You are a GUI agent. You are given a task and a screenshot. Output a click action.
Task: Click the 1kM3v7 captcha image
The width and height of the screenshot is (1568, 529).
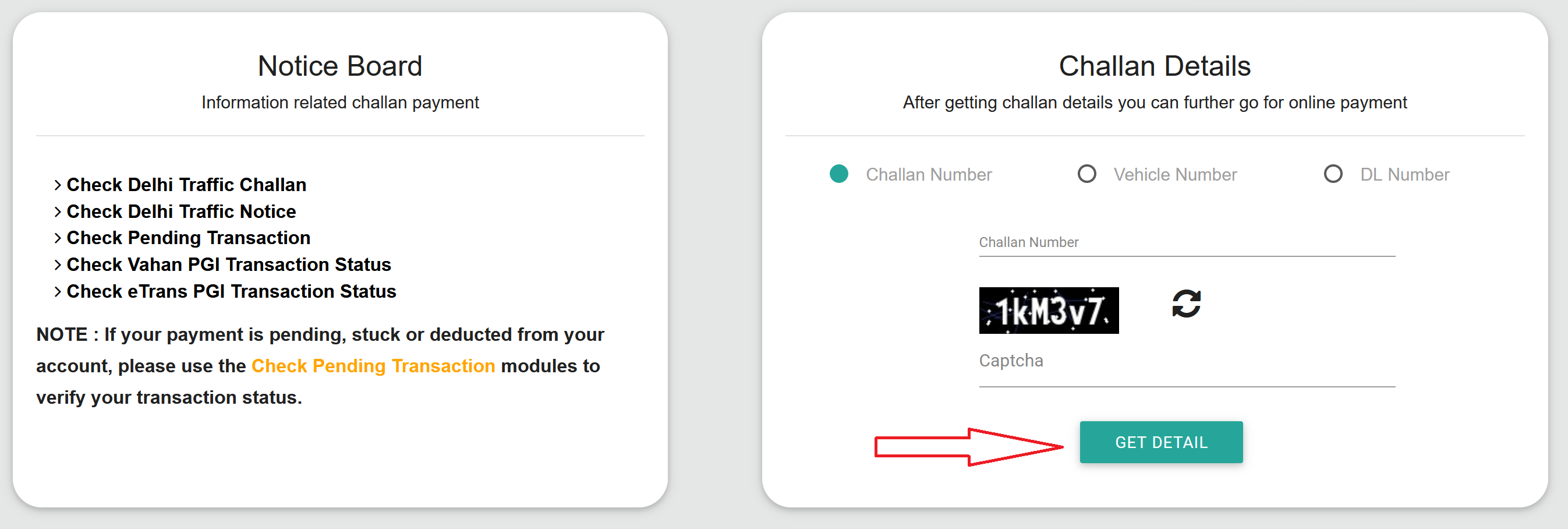(x=1048, y=311)
